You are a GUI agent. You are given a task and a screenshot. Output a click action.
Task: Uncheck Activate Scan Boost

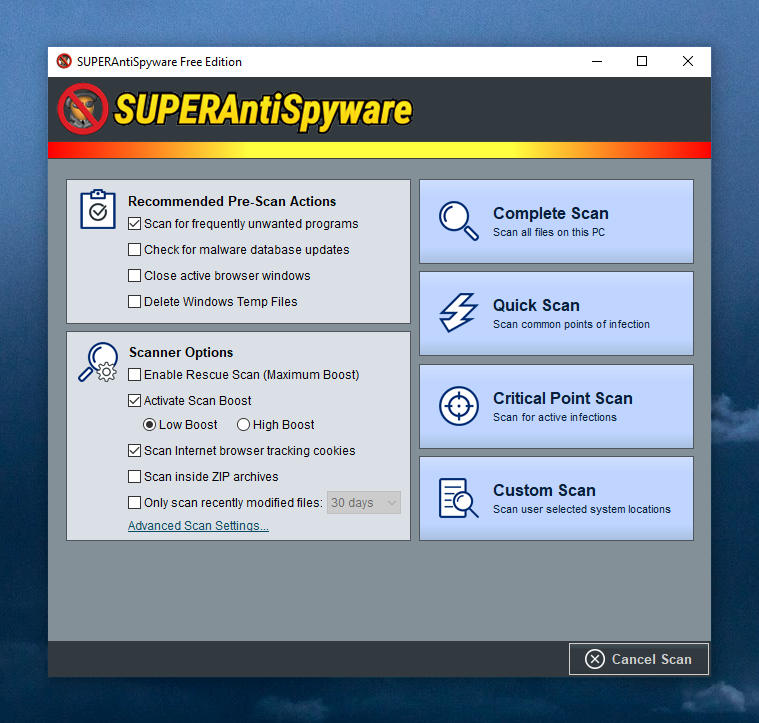pos(134,401)
